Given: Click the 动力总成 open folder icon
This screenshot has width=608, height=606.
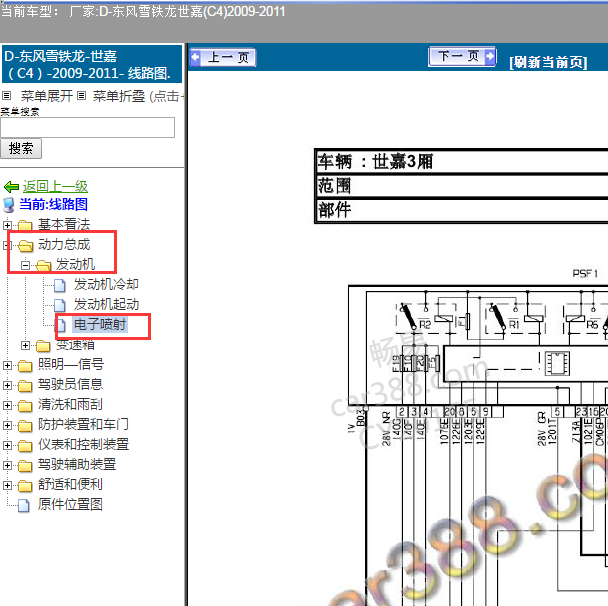Looking at the screenshot, I should [26, 245].
